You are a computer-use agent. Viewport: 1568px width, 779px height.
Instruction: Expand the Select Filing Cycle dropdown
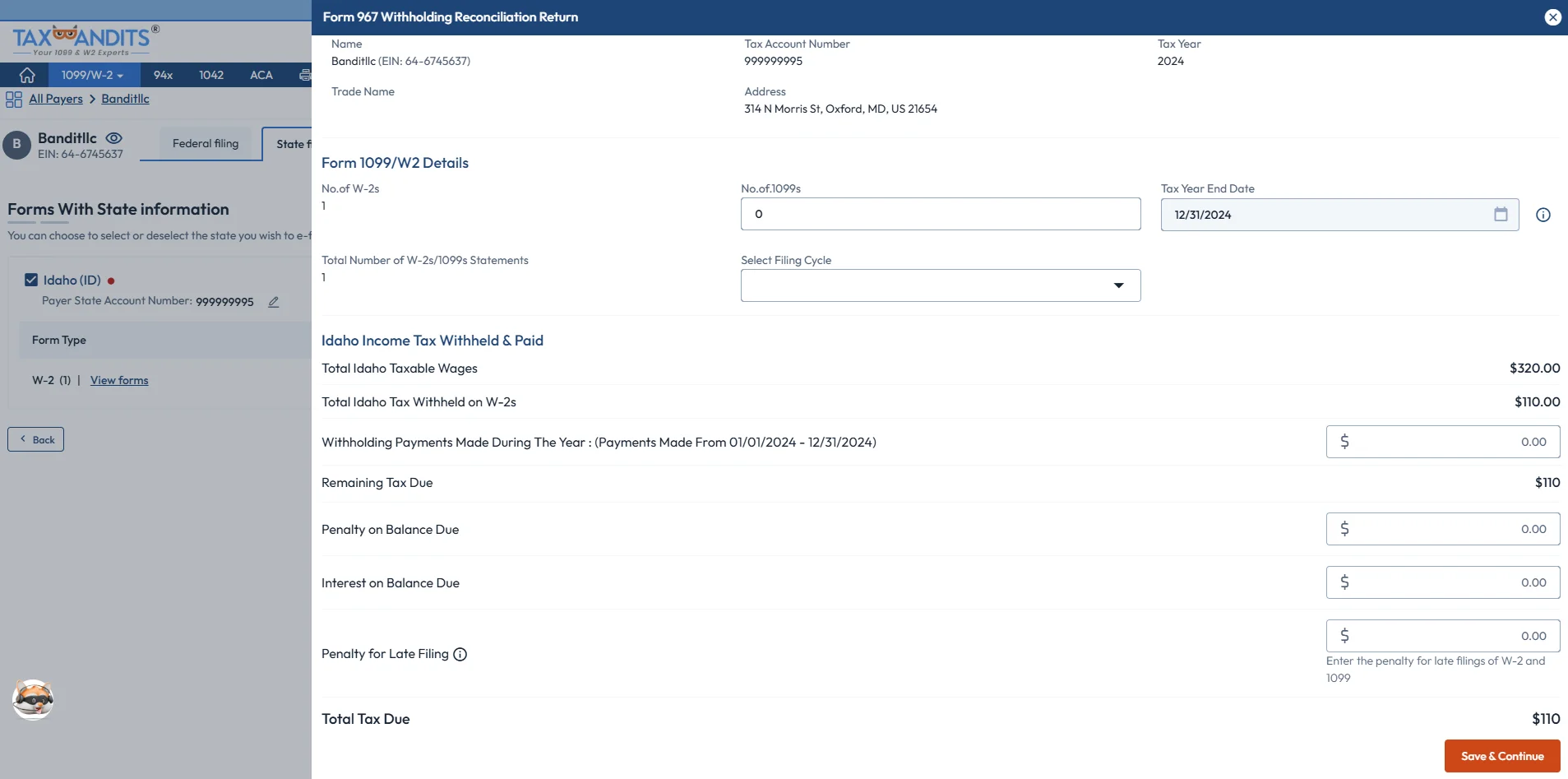(941, 285)
